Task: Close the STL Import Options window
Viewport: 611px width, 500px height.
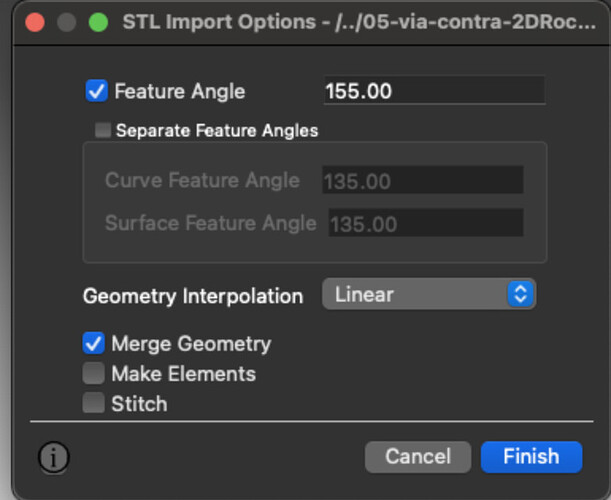Action: click(35, 22)
